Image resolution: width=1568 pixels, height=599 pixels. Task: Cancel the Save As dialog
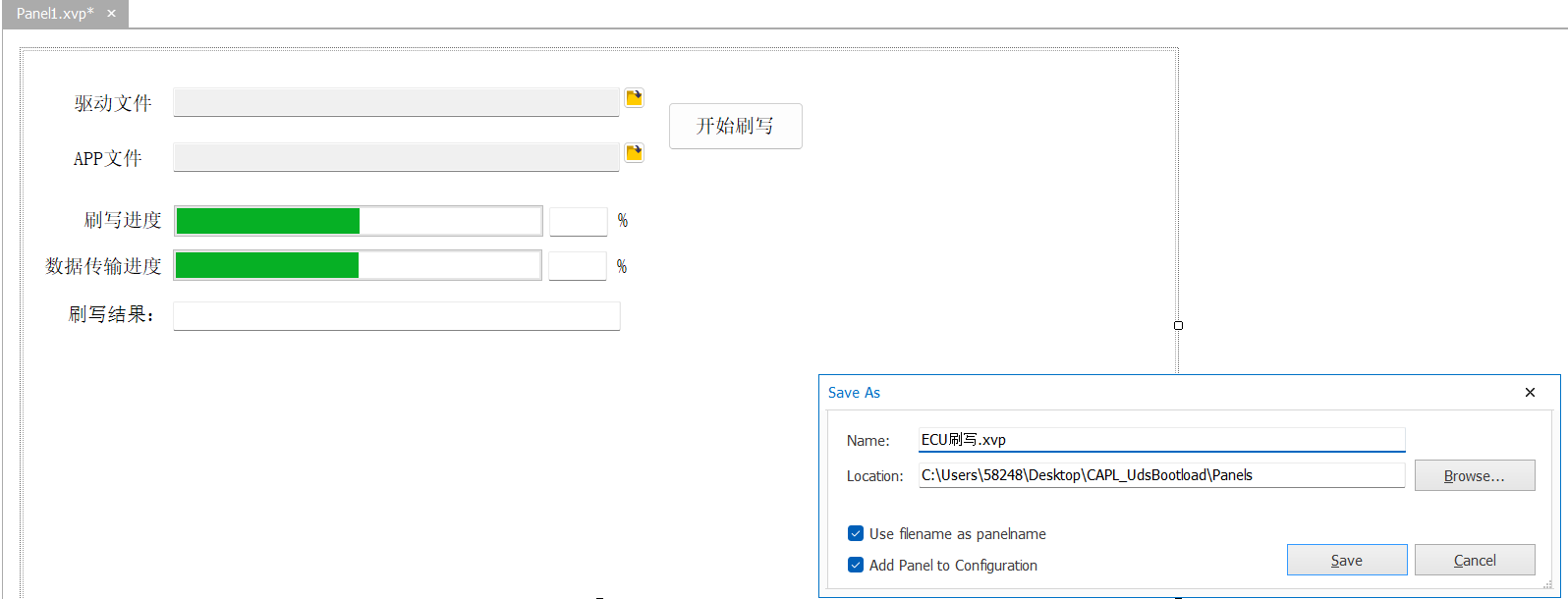pos(1475,560)
